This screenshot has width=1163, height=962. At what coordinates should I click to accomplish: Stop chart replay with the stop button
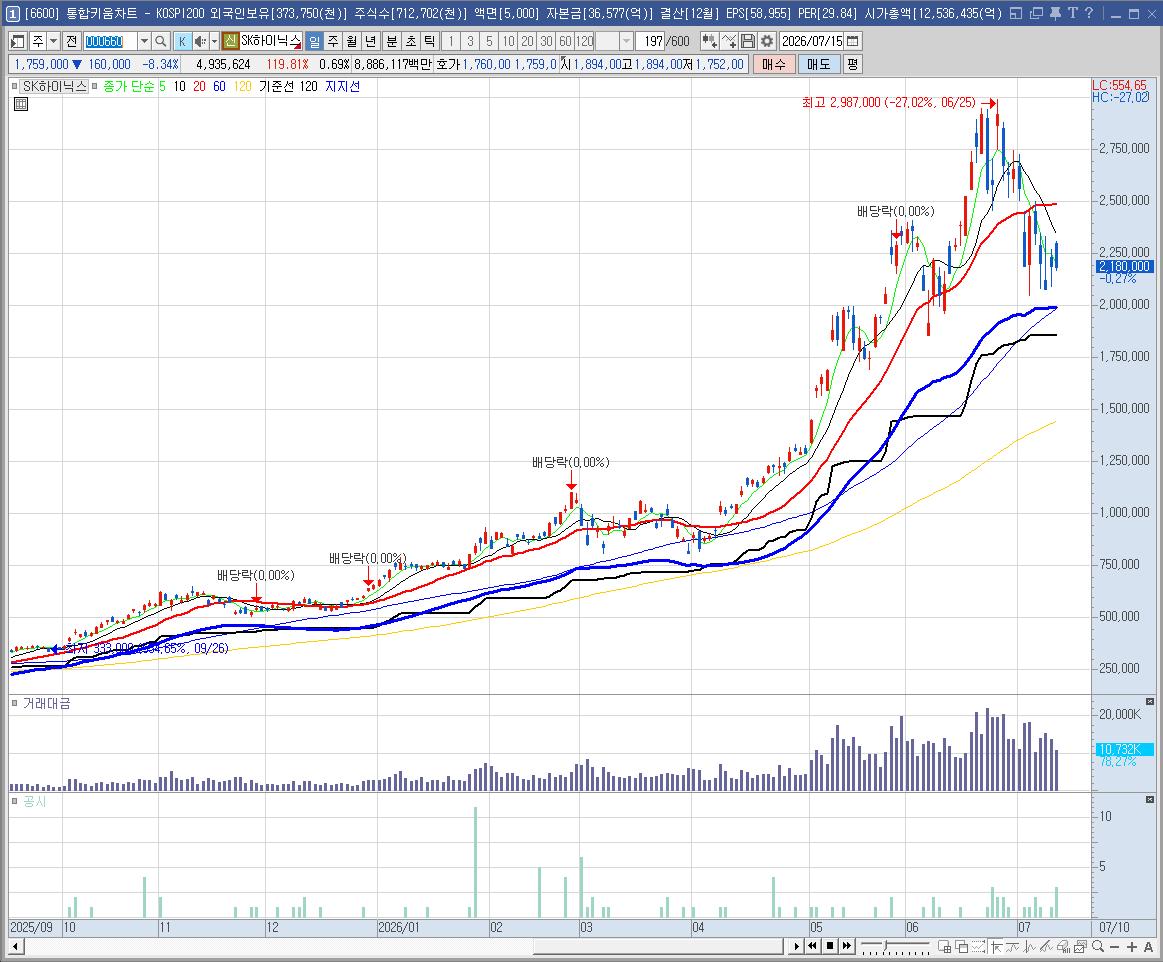[x=830, y=946]
